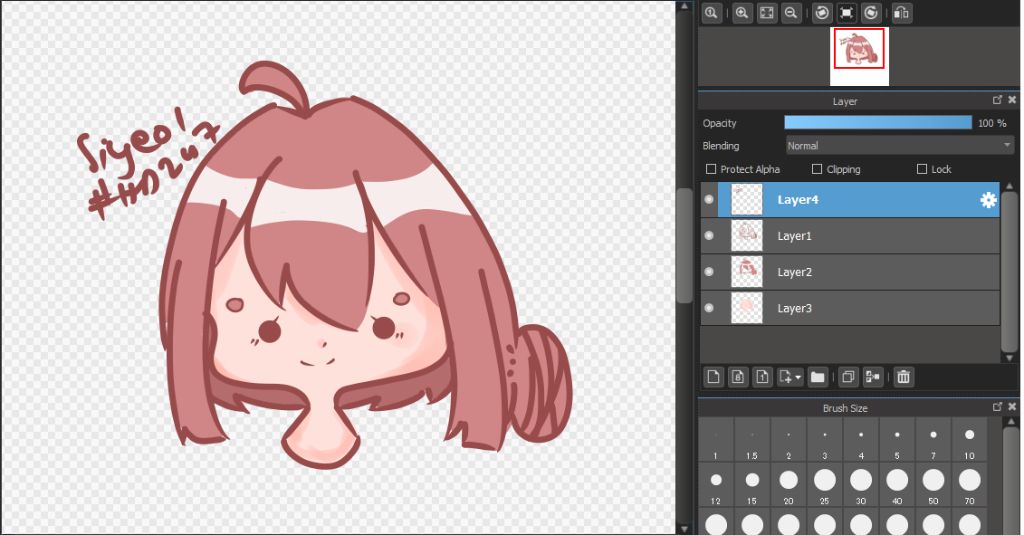Screen dimensions: 1024x535
Task: Choose brush size 40
Action: coord(897,486)
